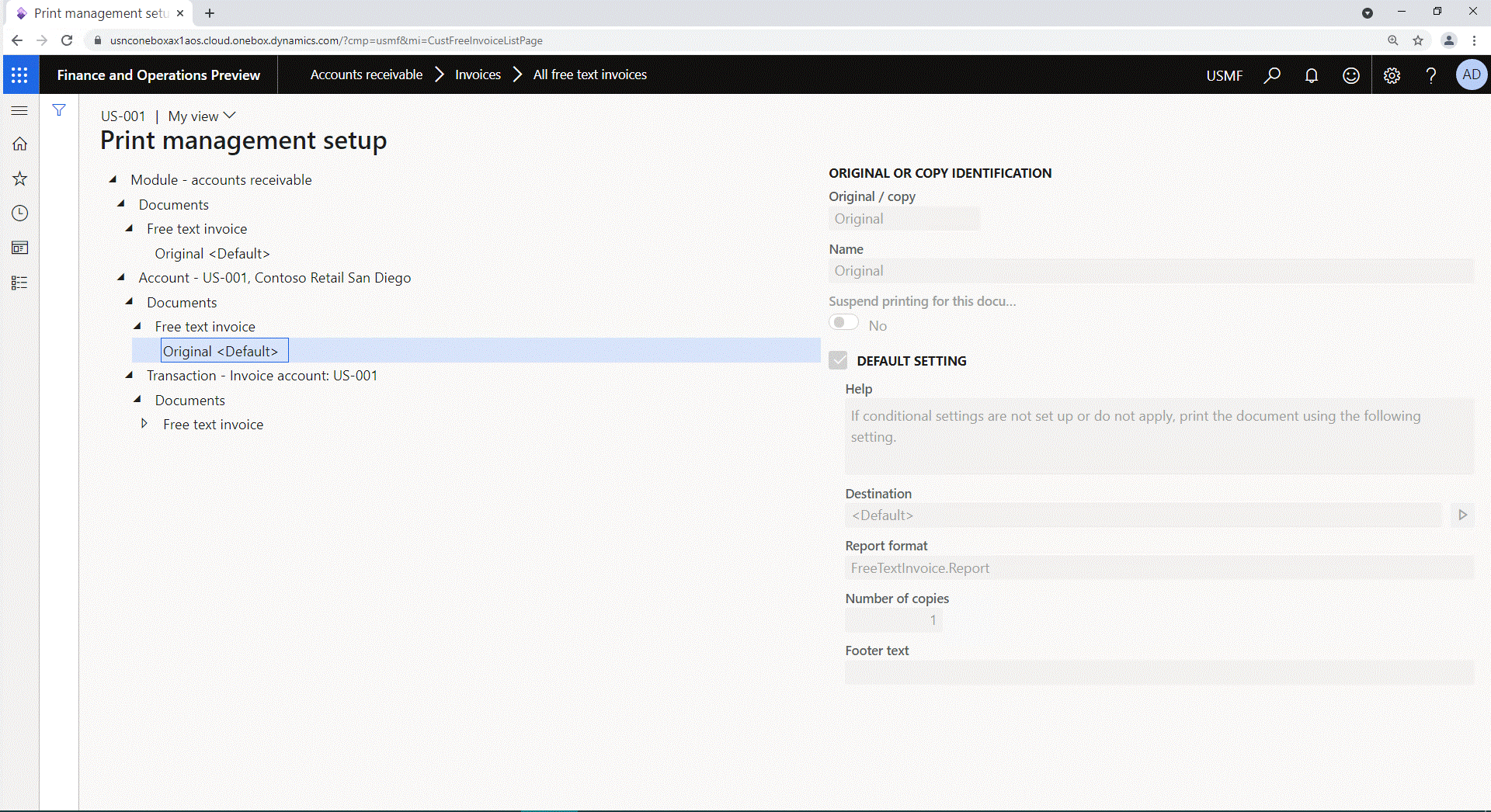Switch company via USMF label
Image resolution: width=1491 pixels, height=812 pixels.
click(x=1224, y=75)
